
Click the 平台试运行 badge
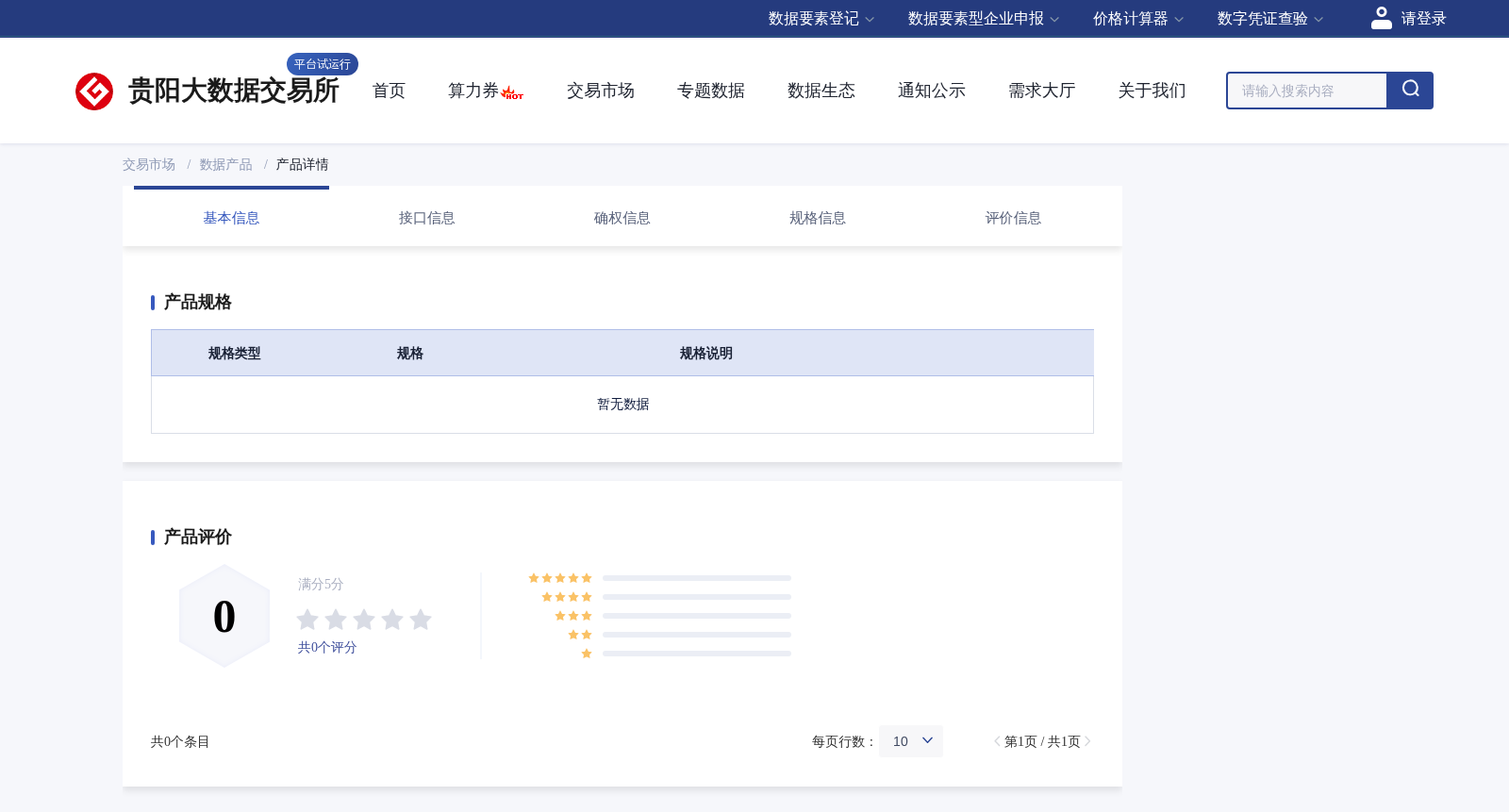(x=323, y=64)
